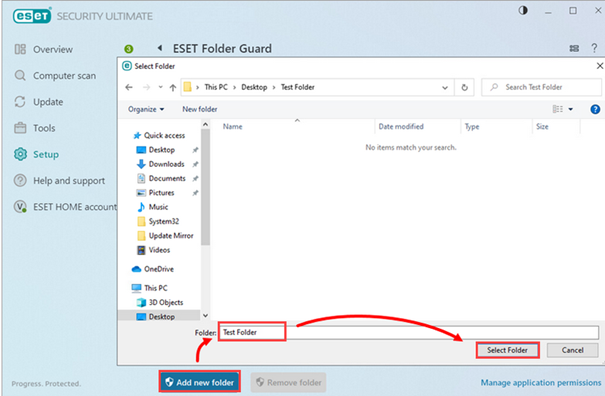The width and height of the screenshot is (605, 396).
Task: Open recent locations dropdown arrow
Action: 161,87
